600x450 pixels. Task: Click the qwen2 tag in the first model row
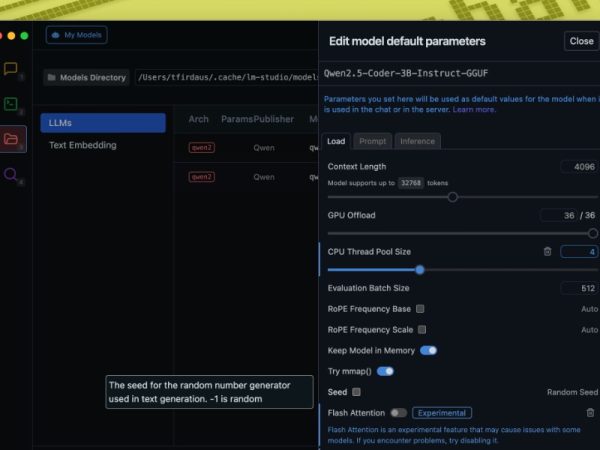click(x=202, y=148)
